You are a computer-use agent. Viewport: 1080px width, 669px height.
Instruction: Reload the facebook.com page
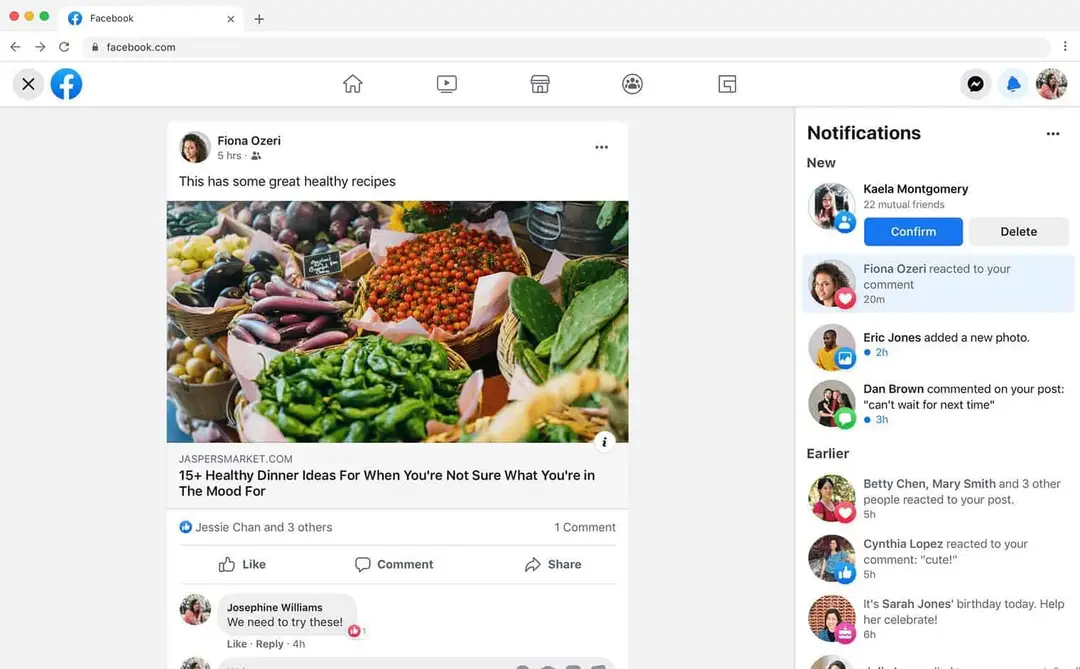64,47
